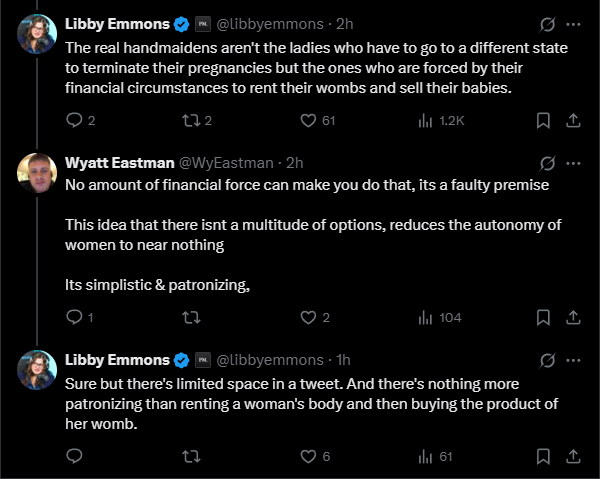Image resolution: width=600 pixels, height=479 pixels.
Task: View analytics showing 1.2K views
Action: tap(441, 121)
